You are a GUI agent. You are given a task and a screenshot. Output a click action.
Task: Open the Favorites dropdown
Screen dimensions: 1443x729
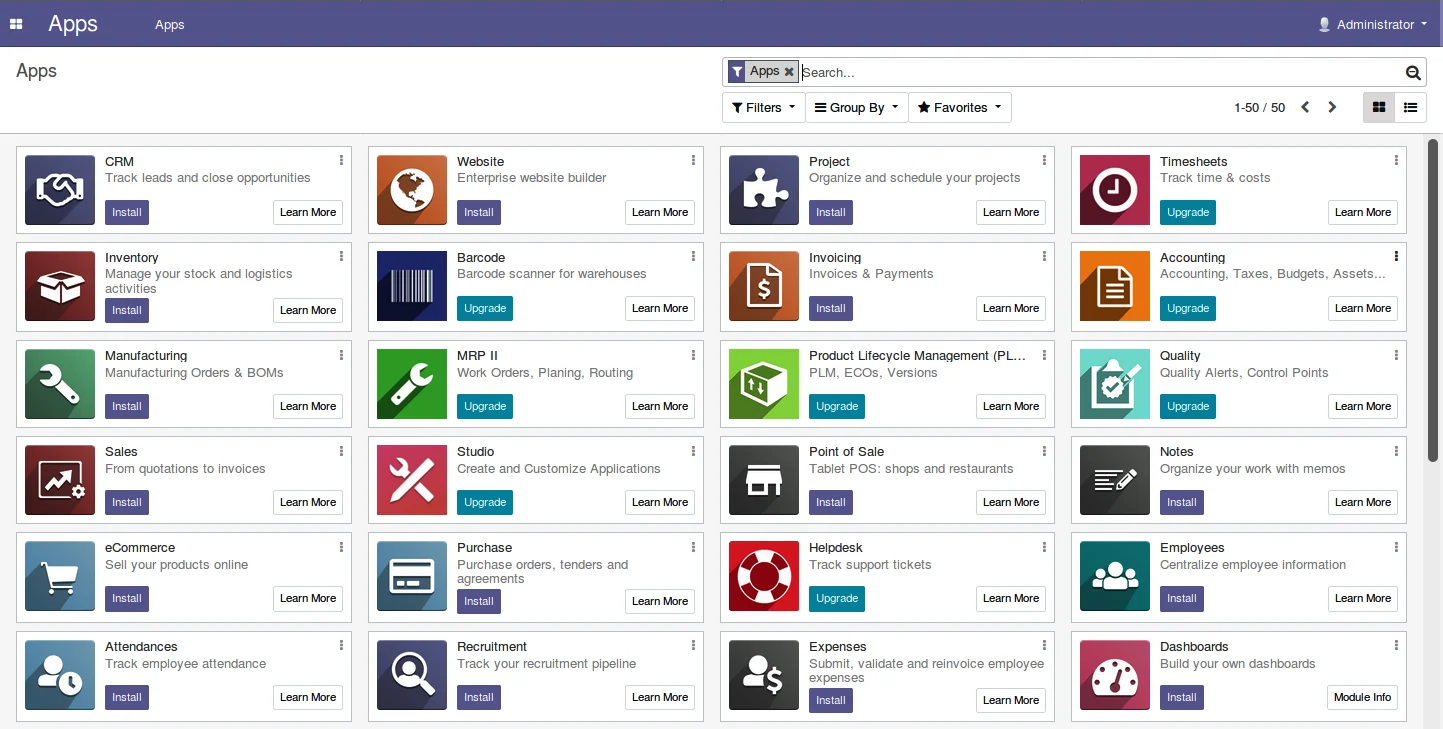(959, 107)
